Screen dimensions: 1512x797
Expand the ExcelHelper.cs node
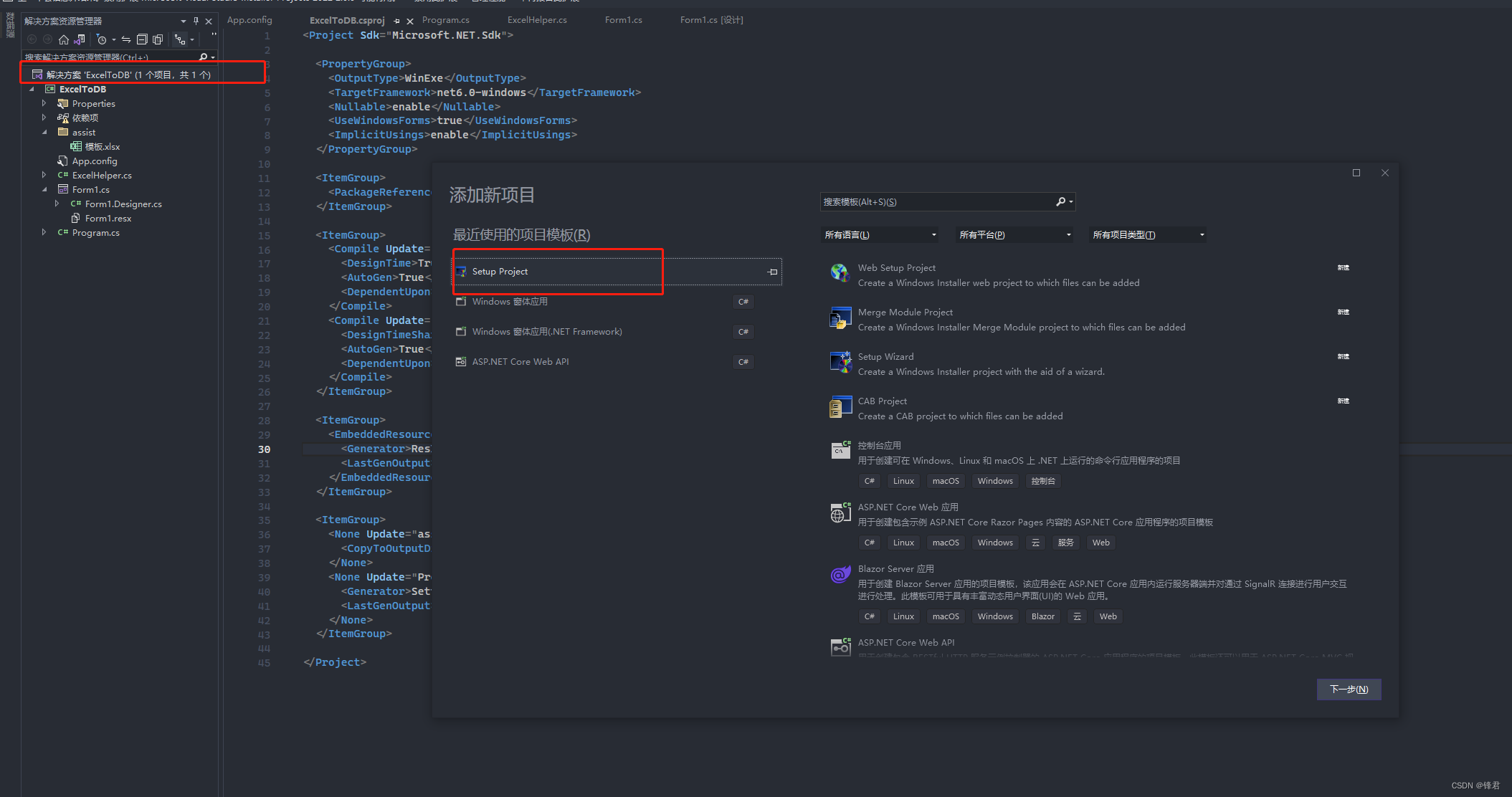(44, 176)
